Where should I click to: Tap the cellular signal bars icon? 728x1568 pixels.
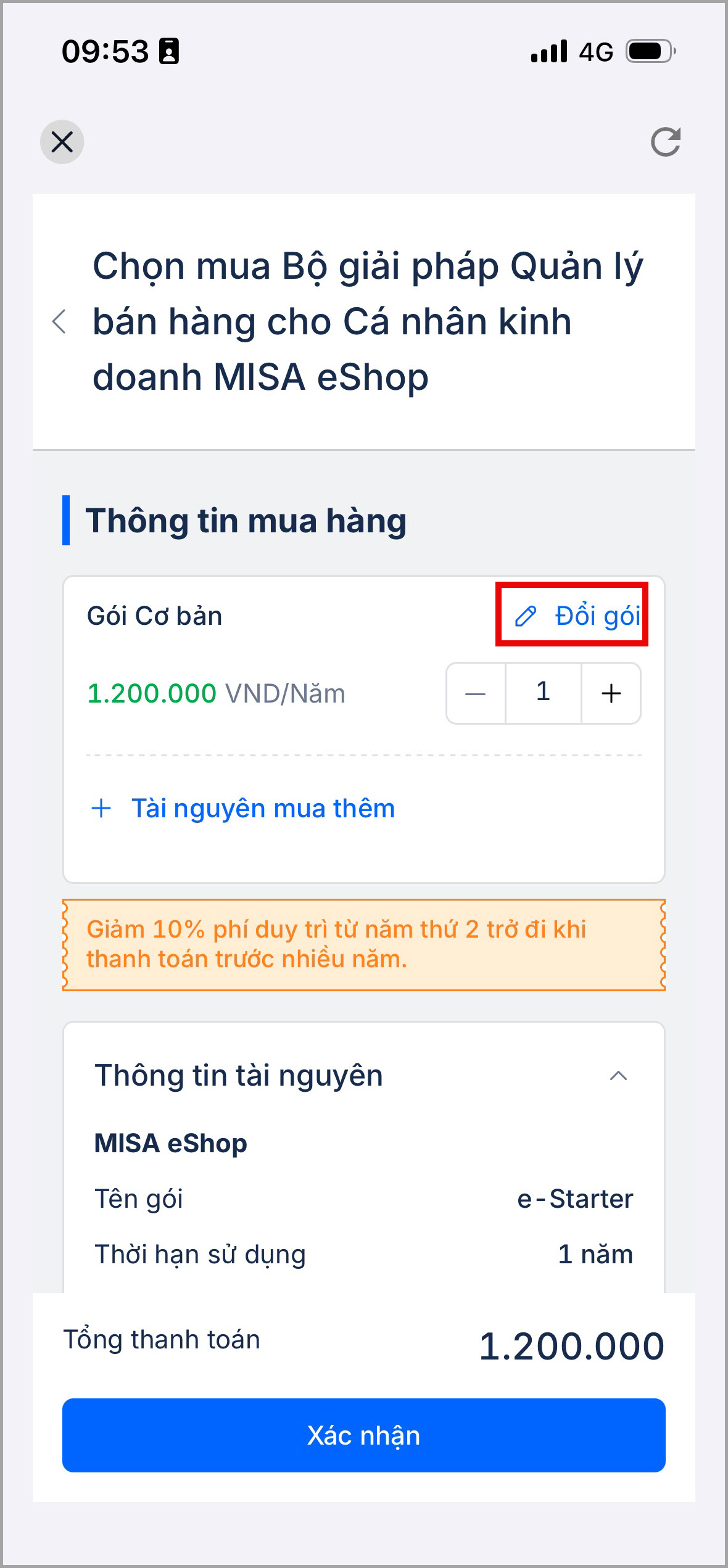tap(548, 51)
